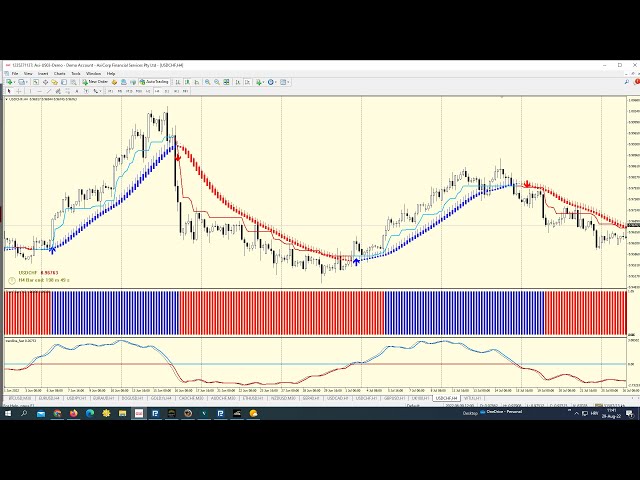Click the Zoom Out magnifier icon

pyautogui.click(x=217, y=82)
